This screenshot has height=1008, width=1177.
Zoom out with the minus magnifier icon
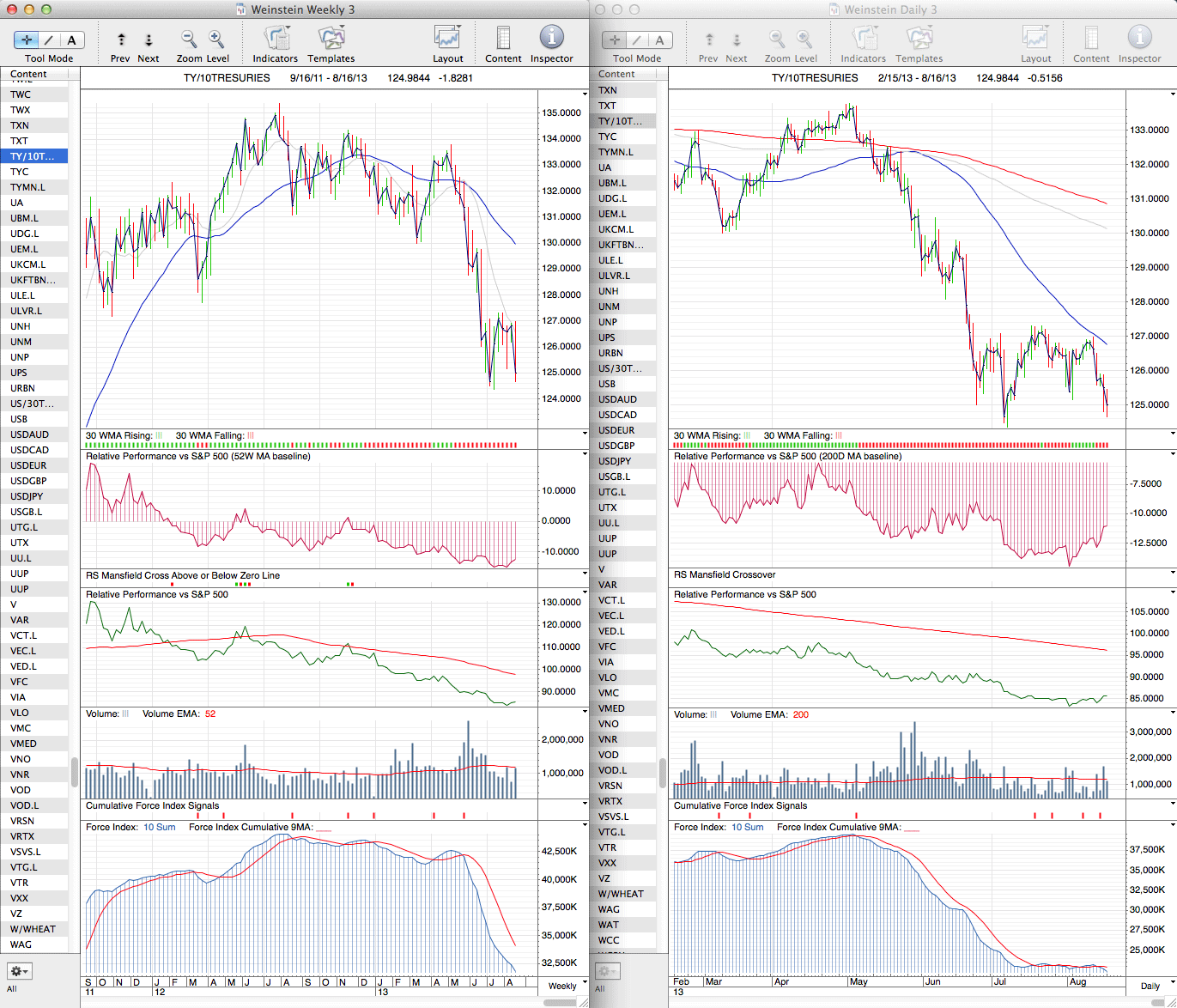[189, 39]
